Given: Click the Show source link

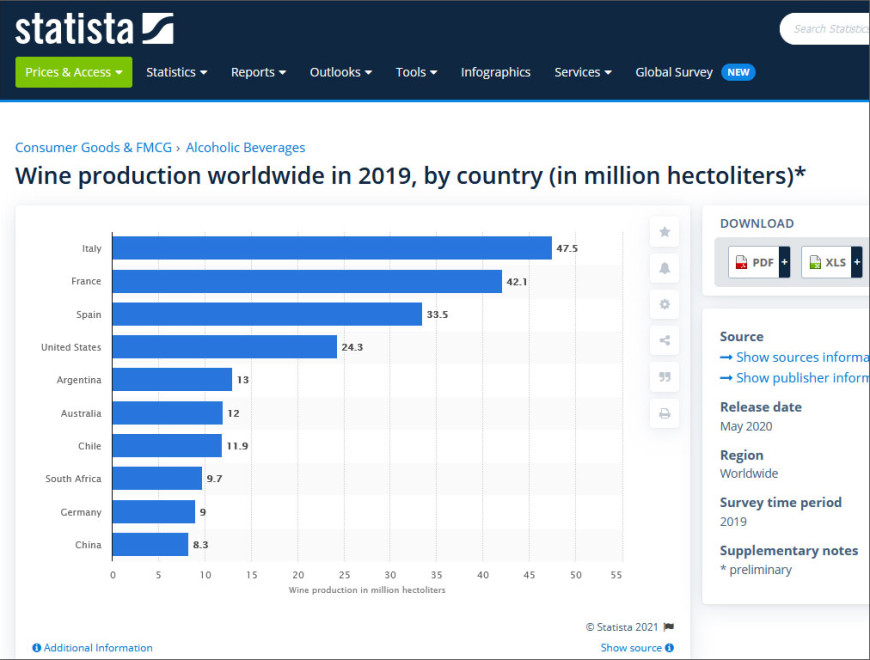Looking at the screenshot, I should 631,648.
